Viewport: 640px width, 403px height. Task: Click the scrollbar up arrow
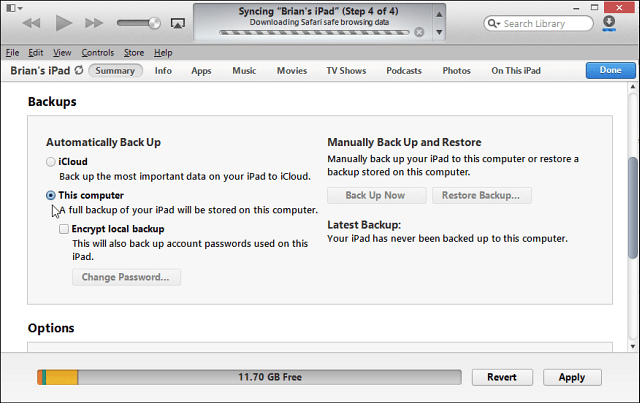tap(633, 87)
